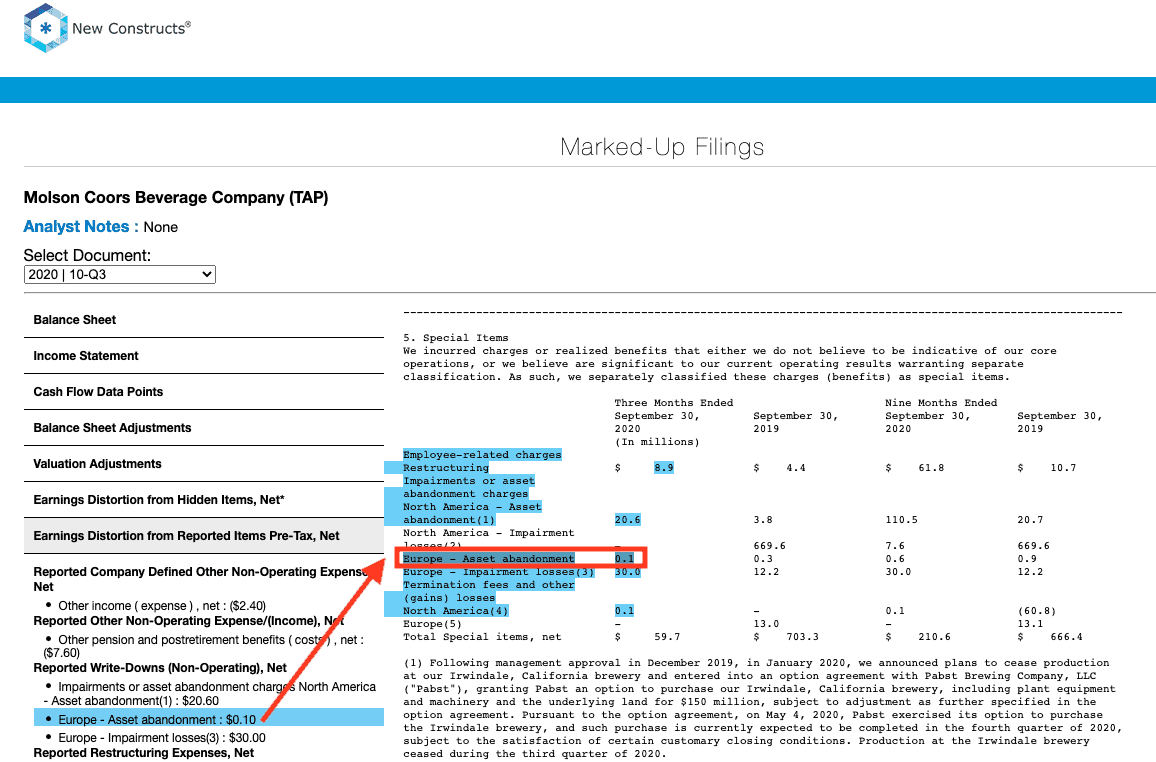Click highlighted Employee-related charges label
Screen dimensions: 1156x762
482,455
